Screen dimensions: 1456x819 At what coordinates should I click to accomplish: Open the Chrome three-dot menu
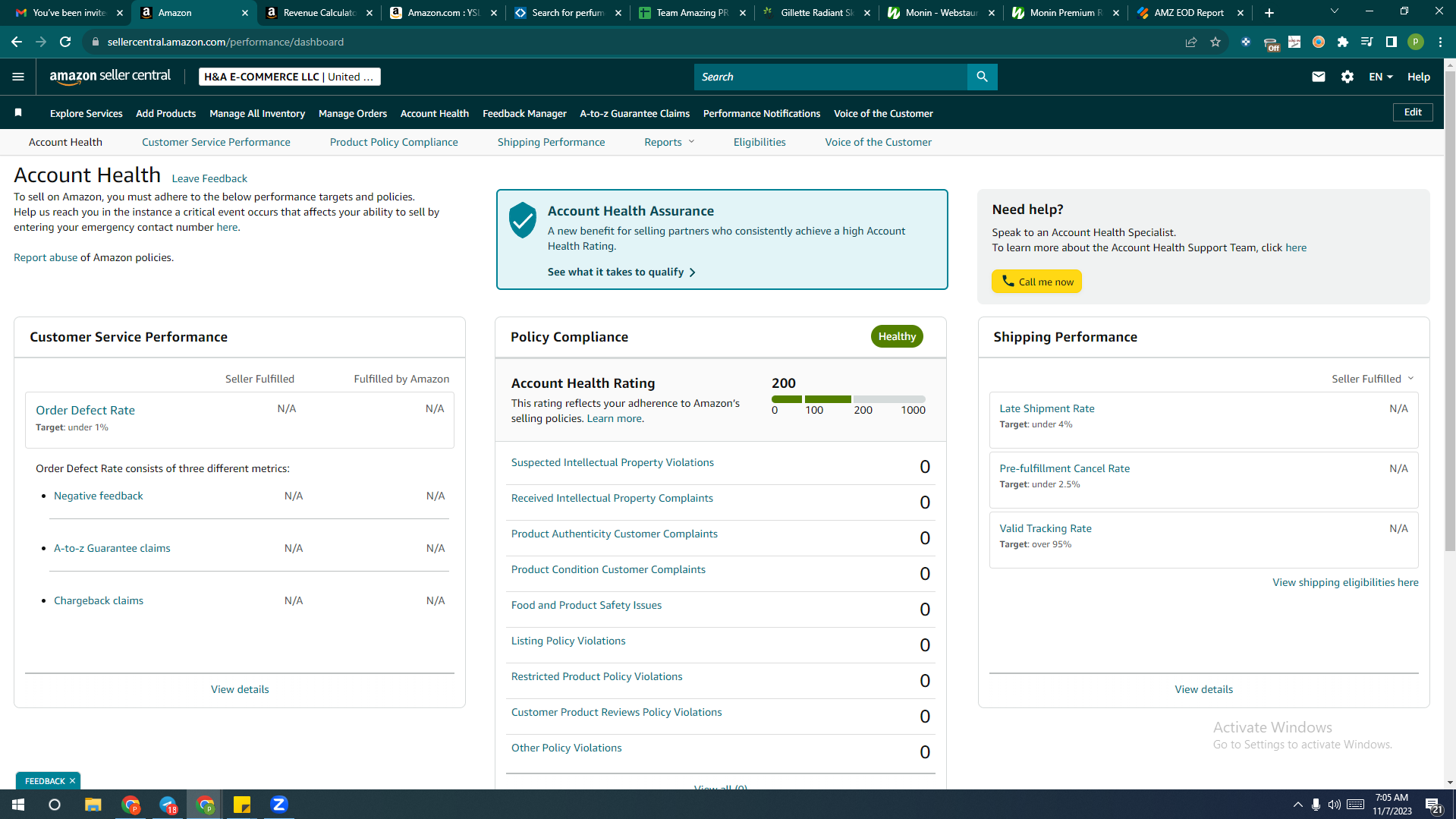(x=1440, y=42)
